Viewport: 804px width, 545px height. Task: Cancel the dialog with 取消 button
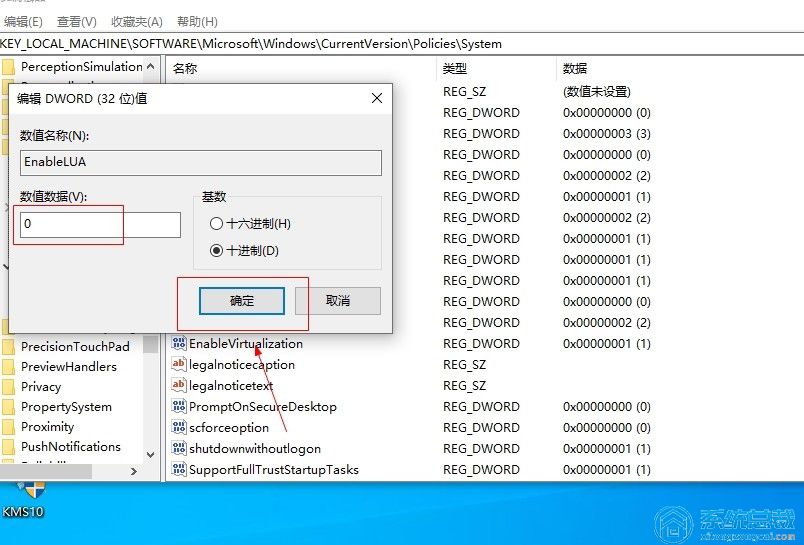click(338, 300)
